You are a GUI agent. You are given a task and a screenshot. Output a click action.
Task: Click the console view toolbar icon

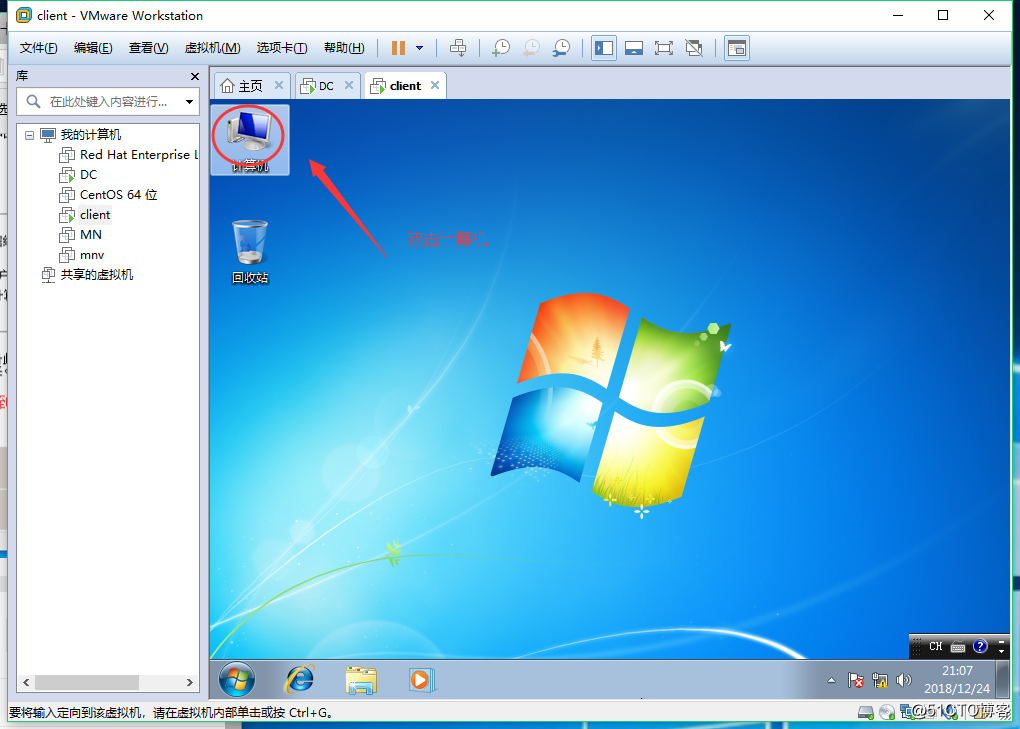coord(736,48)
